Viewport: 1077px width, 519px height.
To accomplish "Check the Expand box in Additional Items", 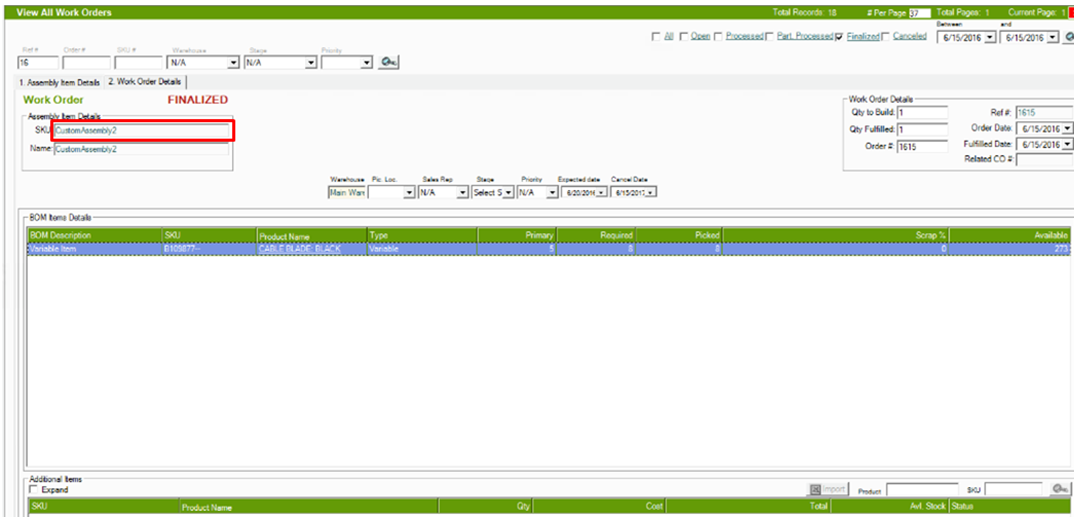I will (x=35, y=491).
